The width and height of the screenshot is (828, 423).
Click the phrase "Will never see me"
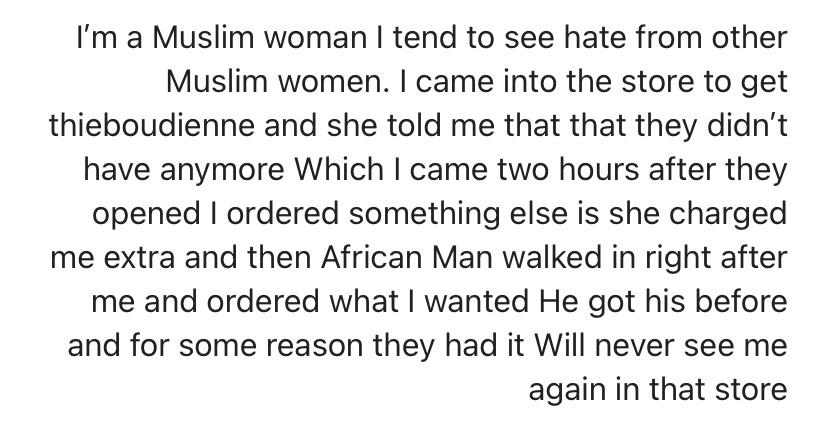(661, 345)
